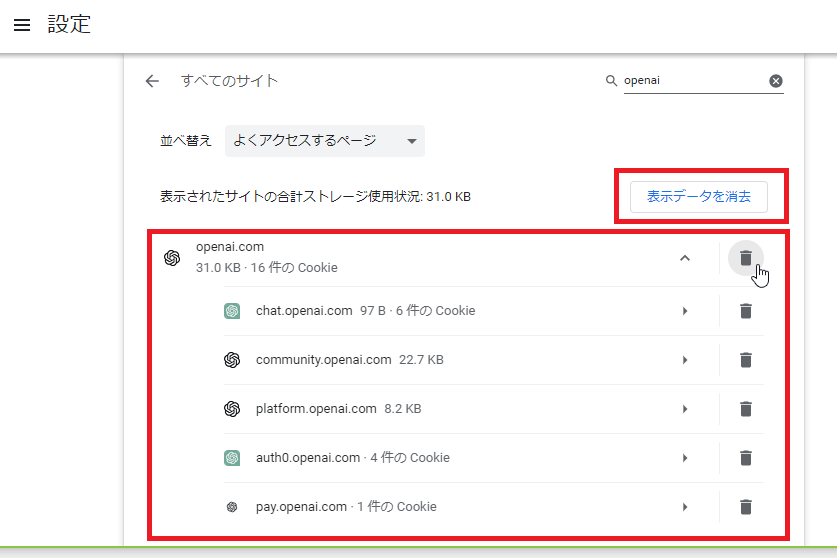Click the 表示データを消去 button
The image size is (837, 558).
tap(698, 197)
